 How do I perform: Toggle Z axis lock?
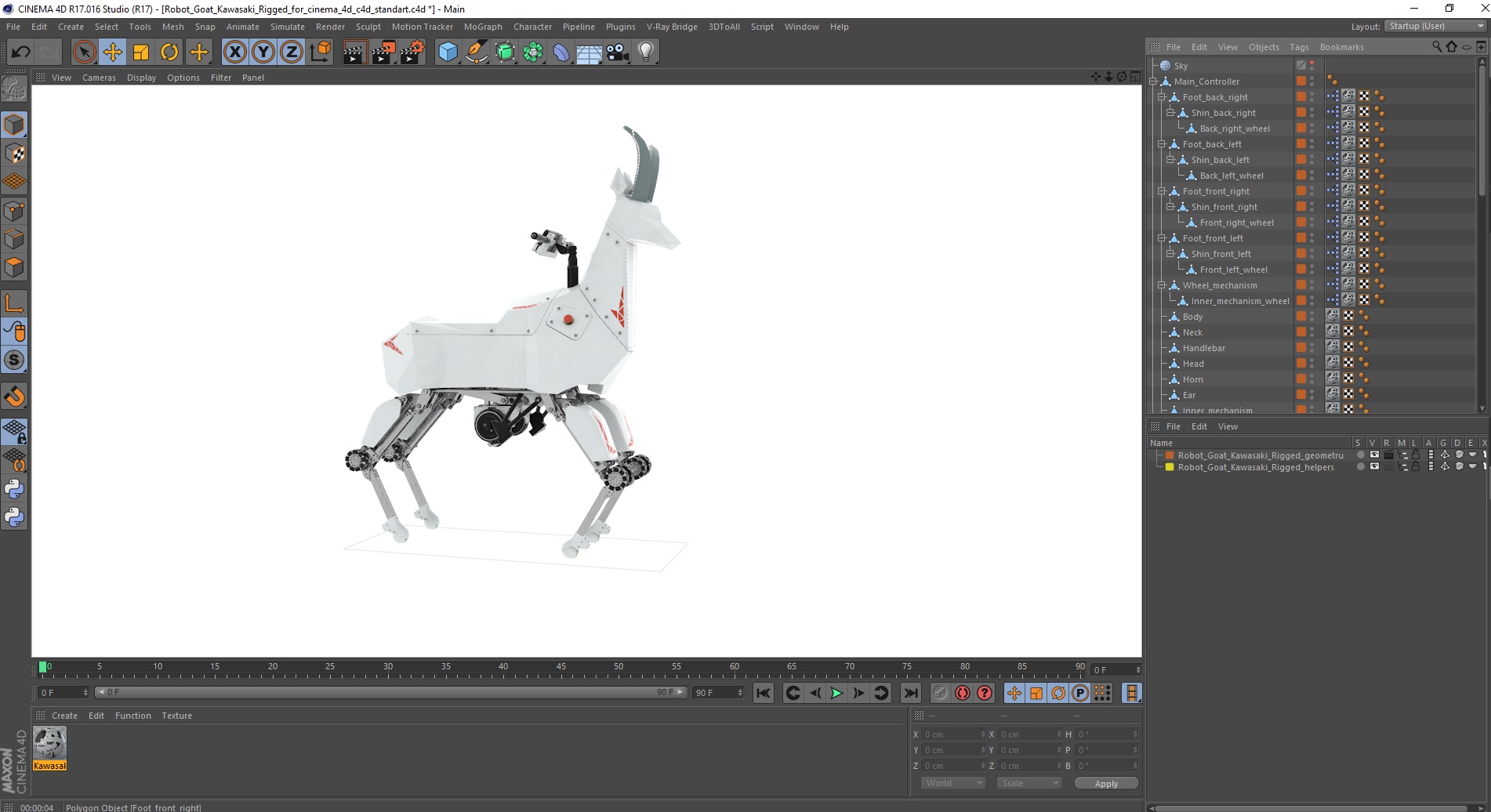click(x=292, y=53)
